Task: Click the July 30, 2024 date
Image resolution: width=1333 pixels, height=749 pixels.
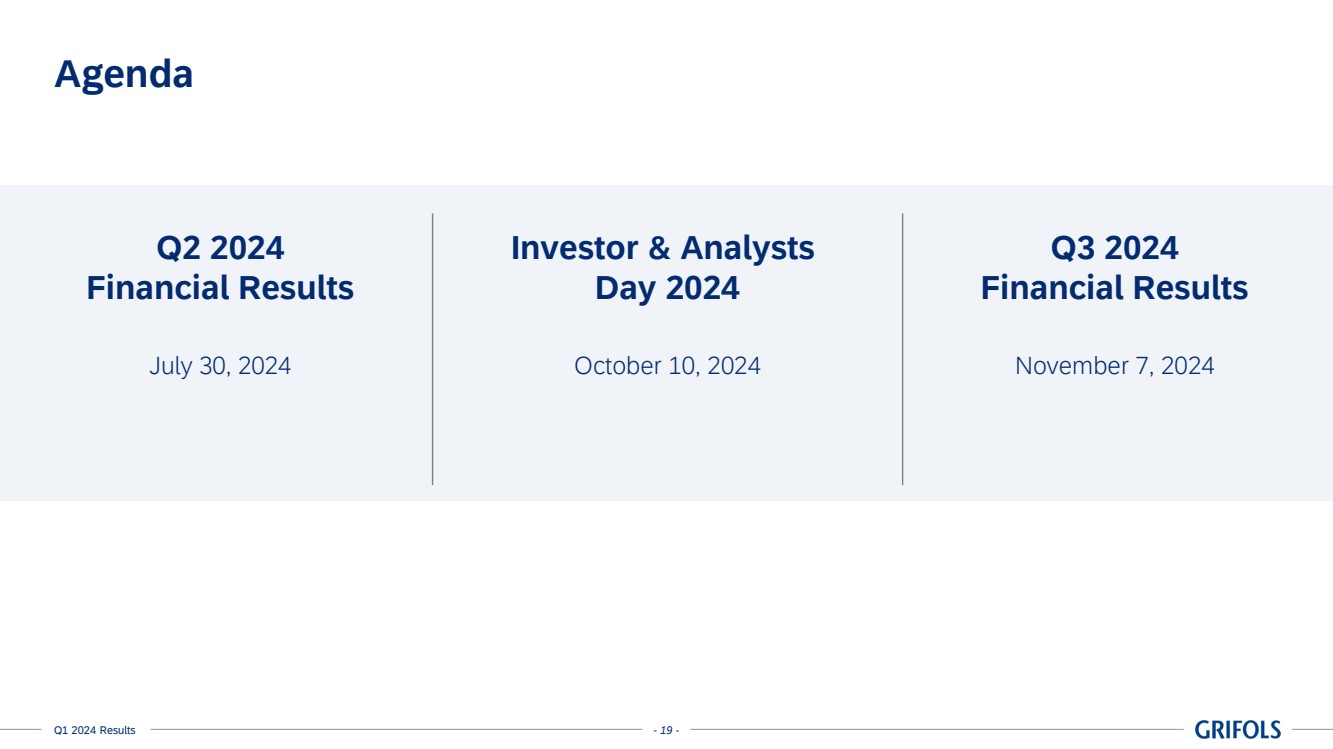Action: [220, 366]
